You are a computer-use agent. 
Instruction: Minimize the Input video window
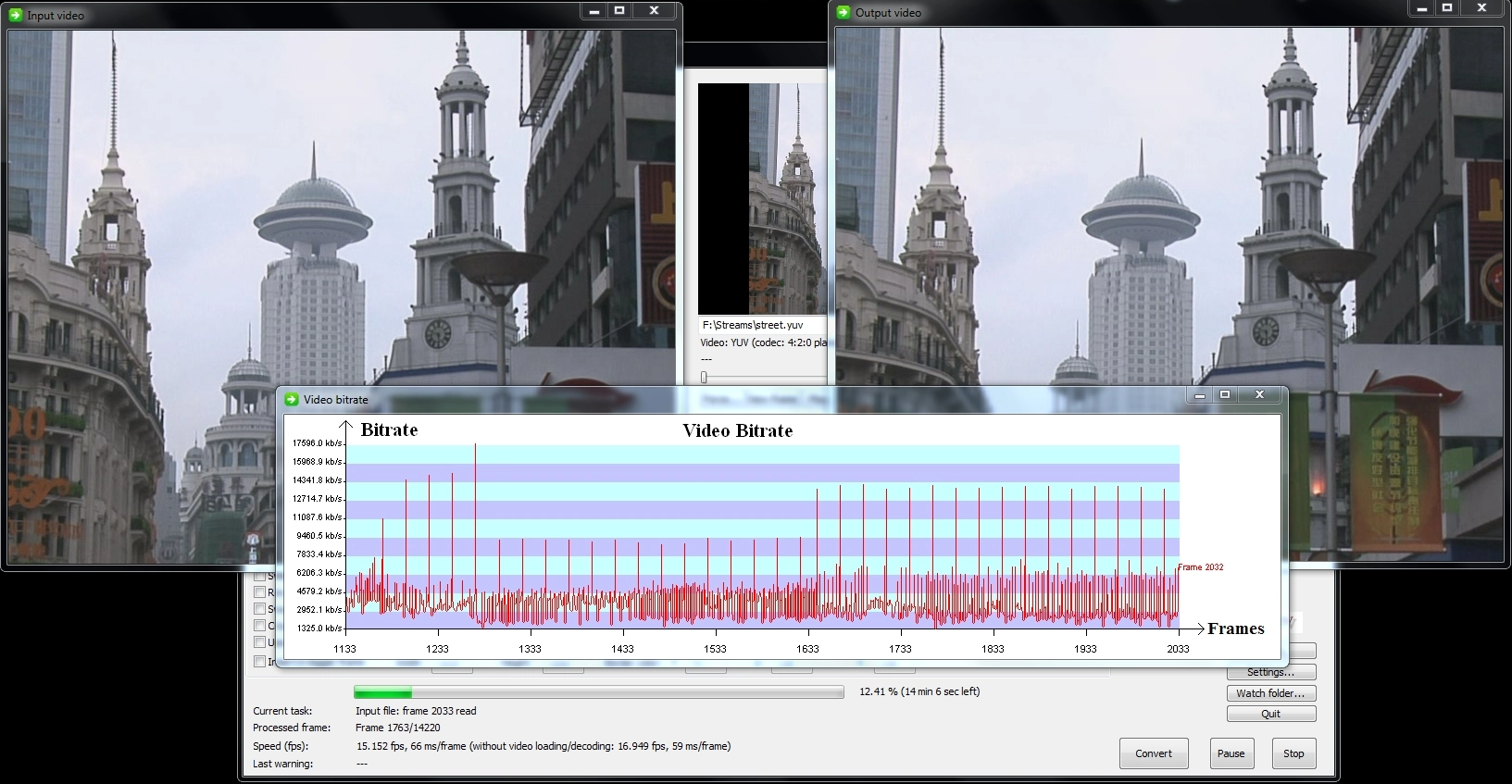click(x=594, y=11)
